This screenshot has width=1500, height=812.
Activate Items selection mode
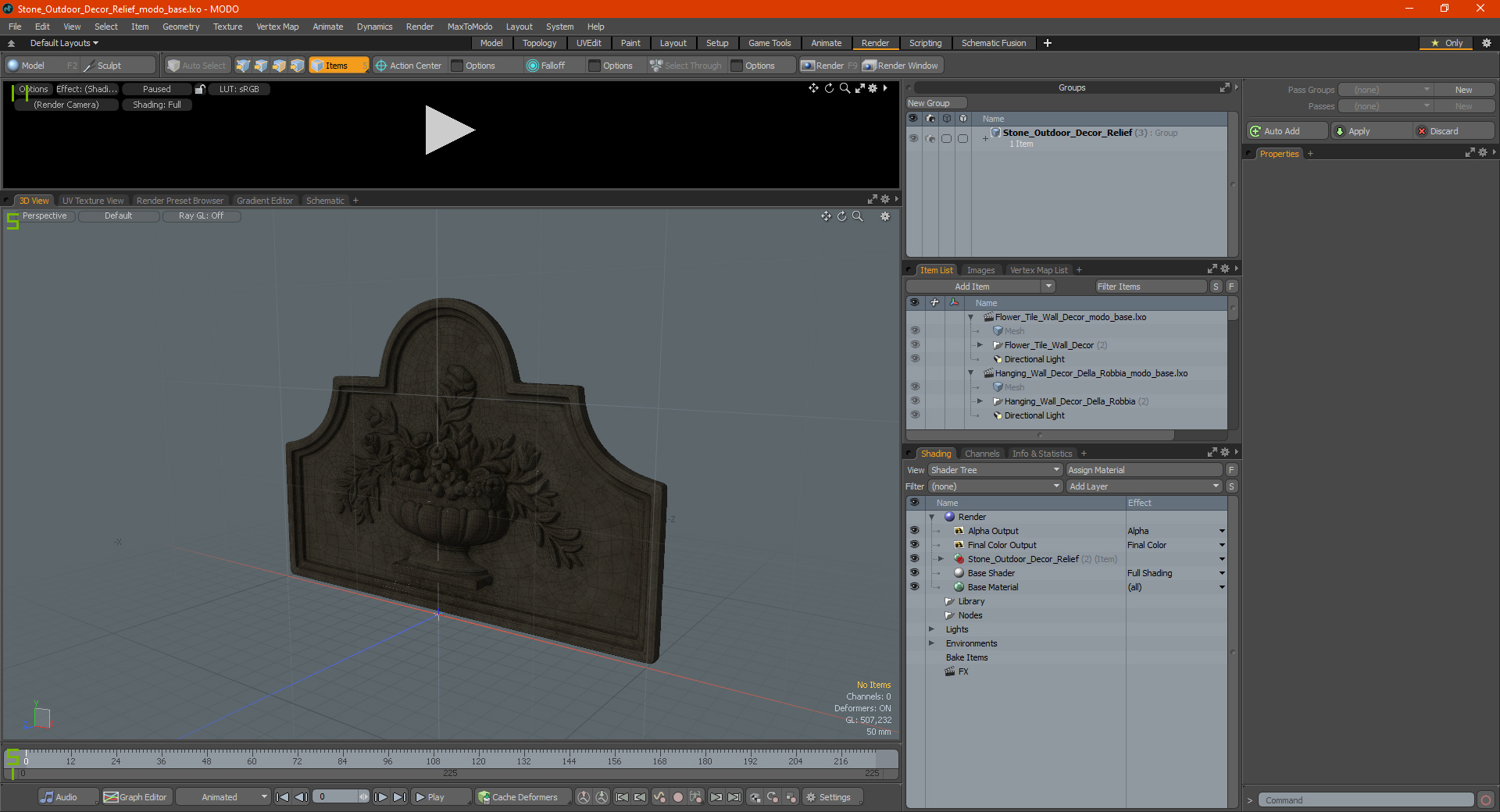click(338, 66)
